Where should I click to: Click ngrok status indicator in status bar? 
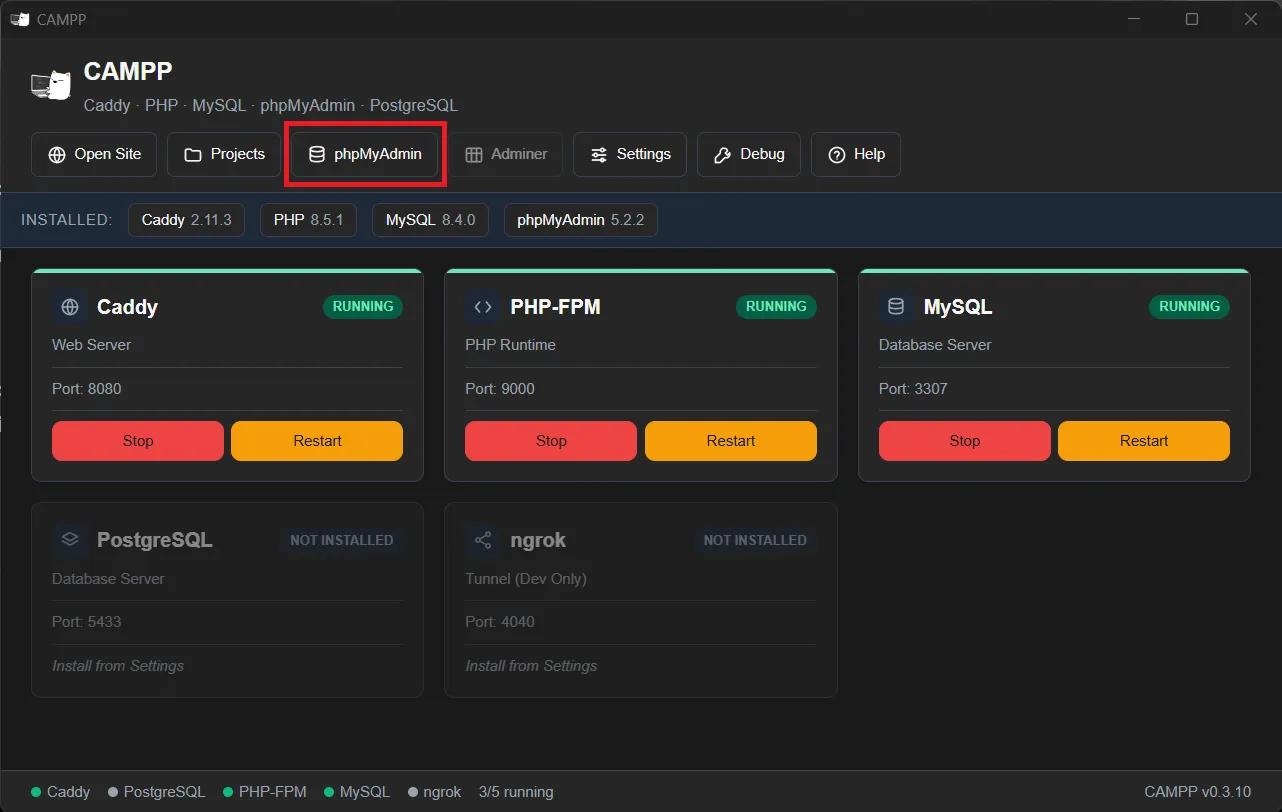point(435,792)
